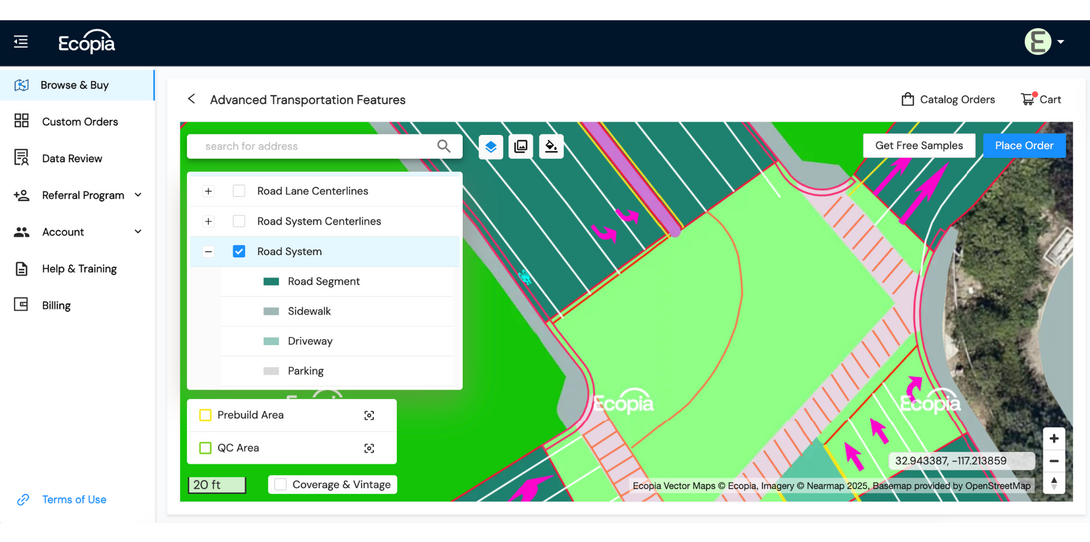Expand the Referral Program chevron
This screenshot has width=1090, height=542.
[x=138, y=195]
